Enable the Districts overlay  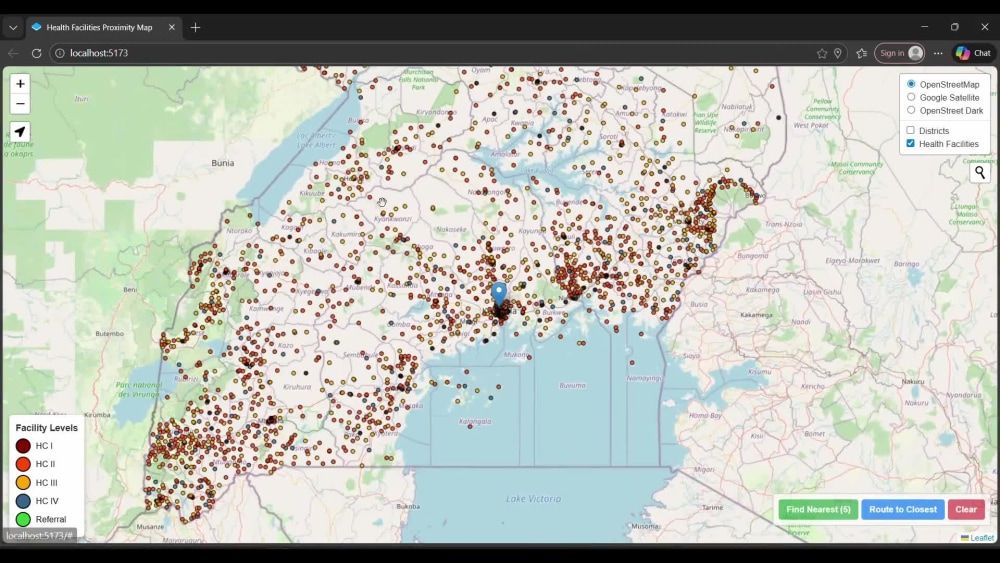910,130
